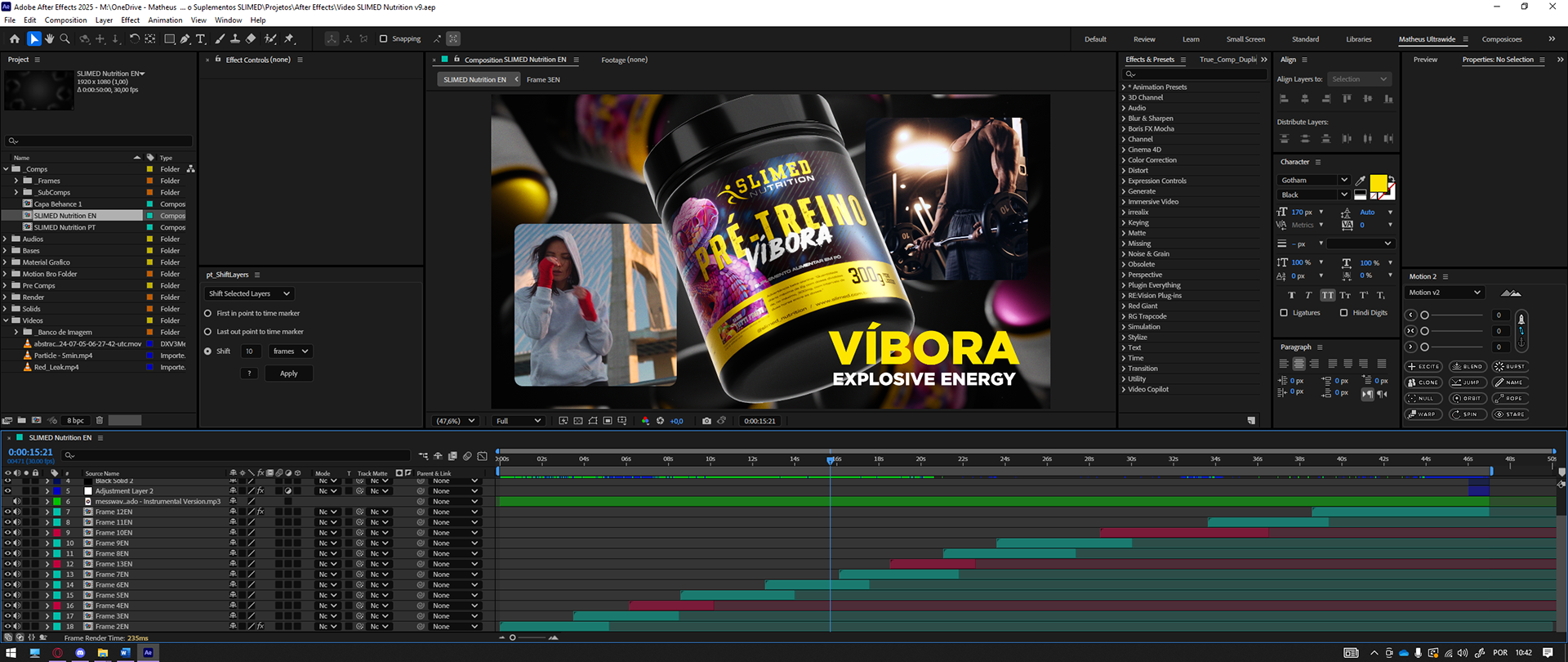Click the ORBIT button in Motion 2
Screen dimensions: 1568x662
(x=1468, y=399)
